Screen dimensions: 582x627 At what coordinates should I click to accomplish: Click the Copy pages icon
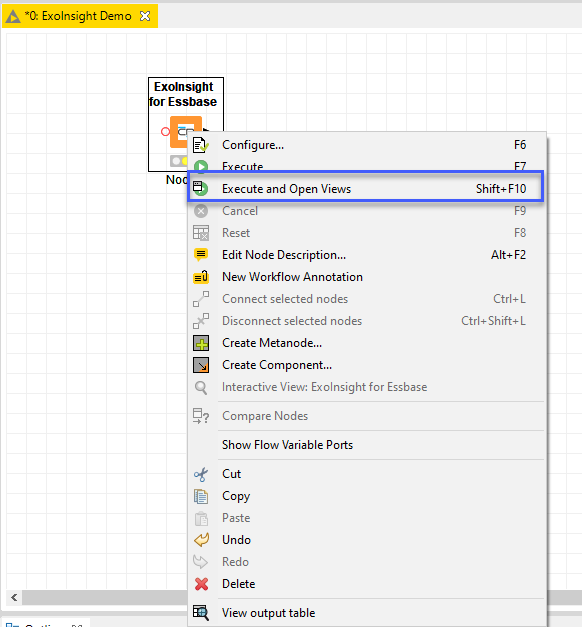(x=201, y=496)
